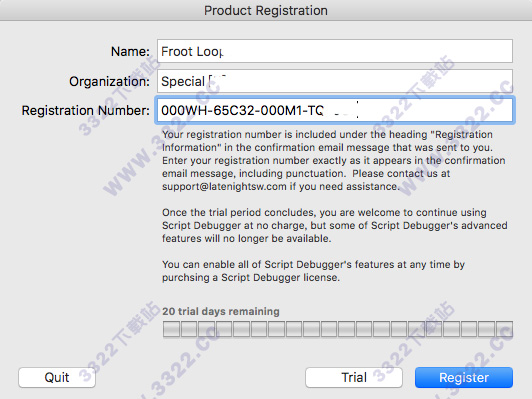Click the trial days progress bar

point(338,329)
